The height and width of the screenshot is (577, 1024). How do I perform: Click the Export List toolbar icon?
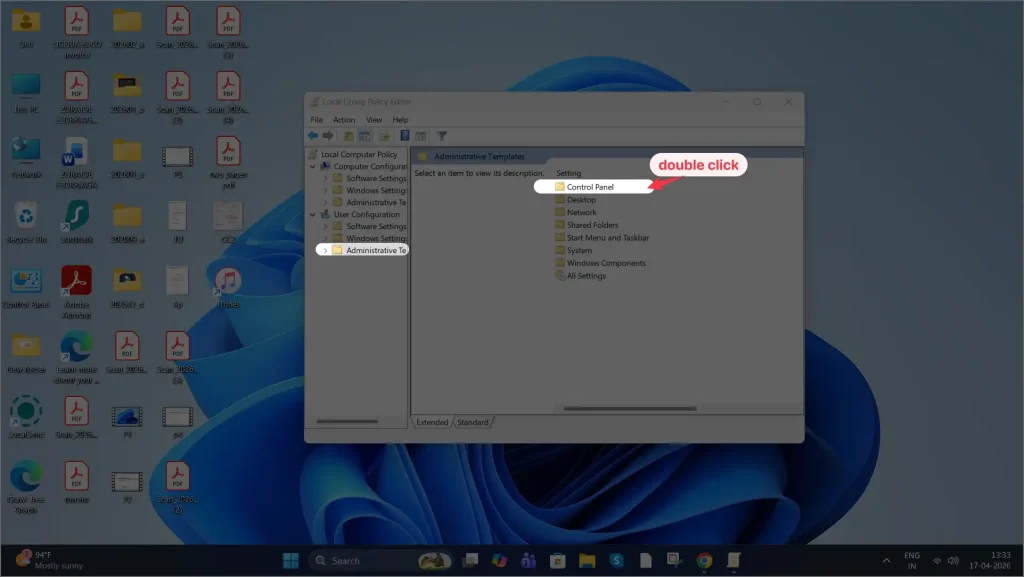pyautogui.click(x=384, y=136)
